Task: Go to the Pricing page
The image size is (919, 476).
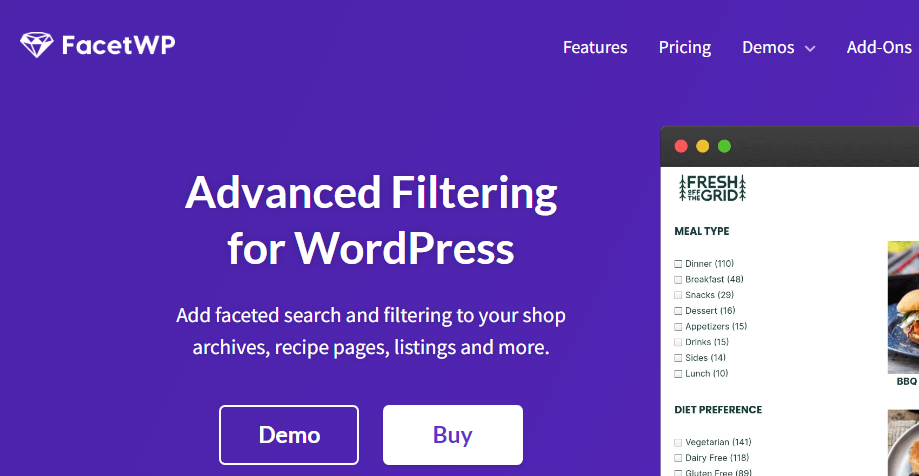Action: 685,47
